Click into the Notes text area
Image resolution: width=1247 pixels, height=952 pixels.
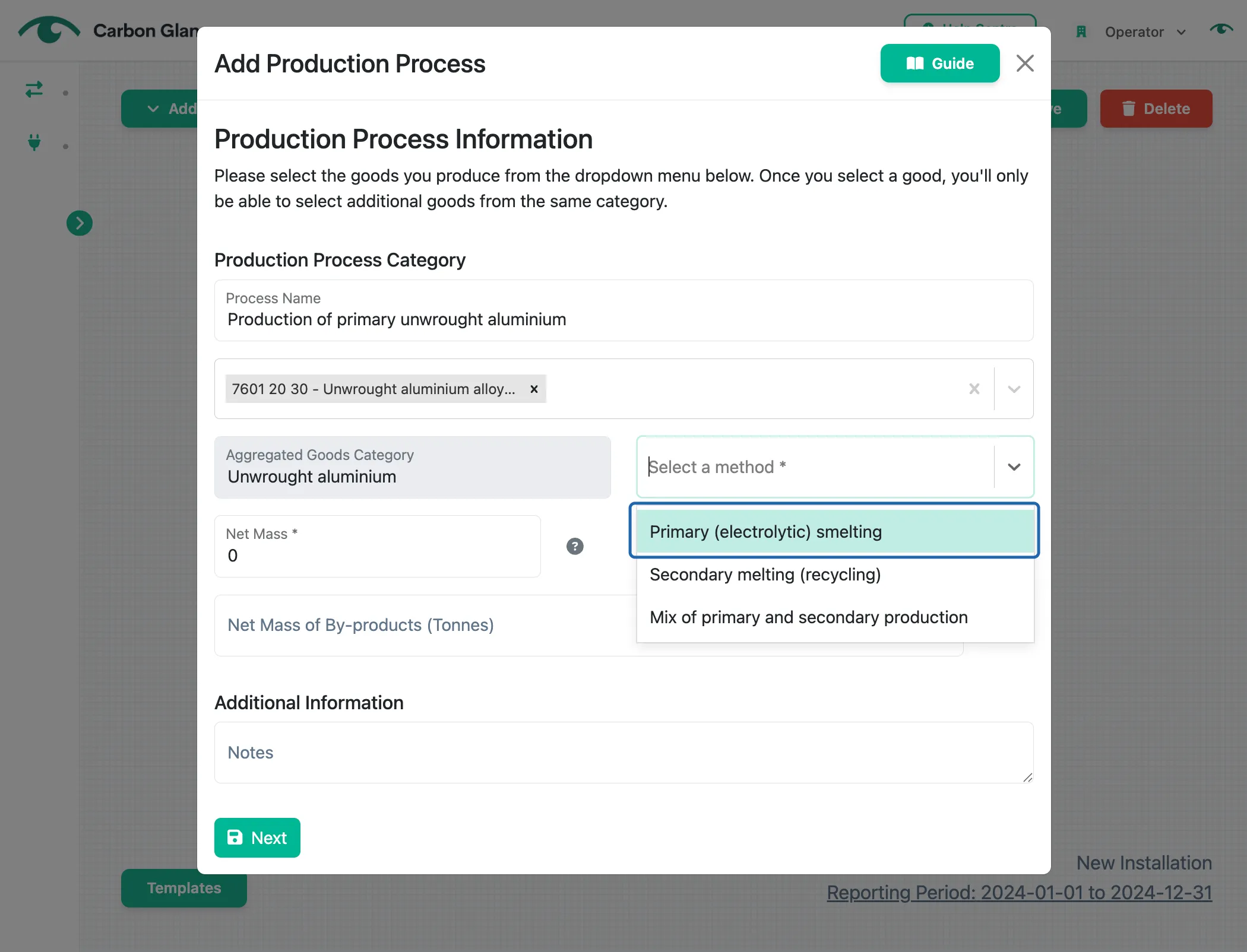coord(623,753)
